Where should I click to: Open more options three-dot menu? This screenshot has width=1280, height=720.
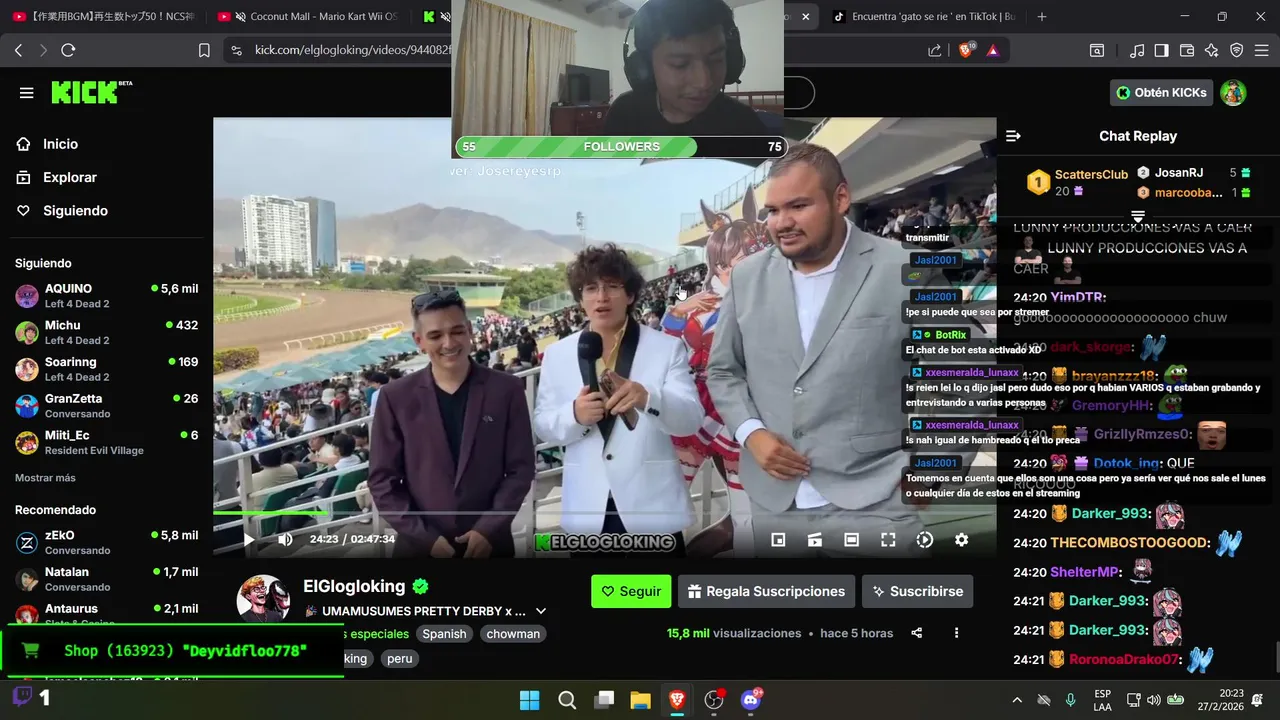[956, 633]
